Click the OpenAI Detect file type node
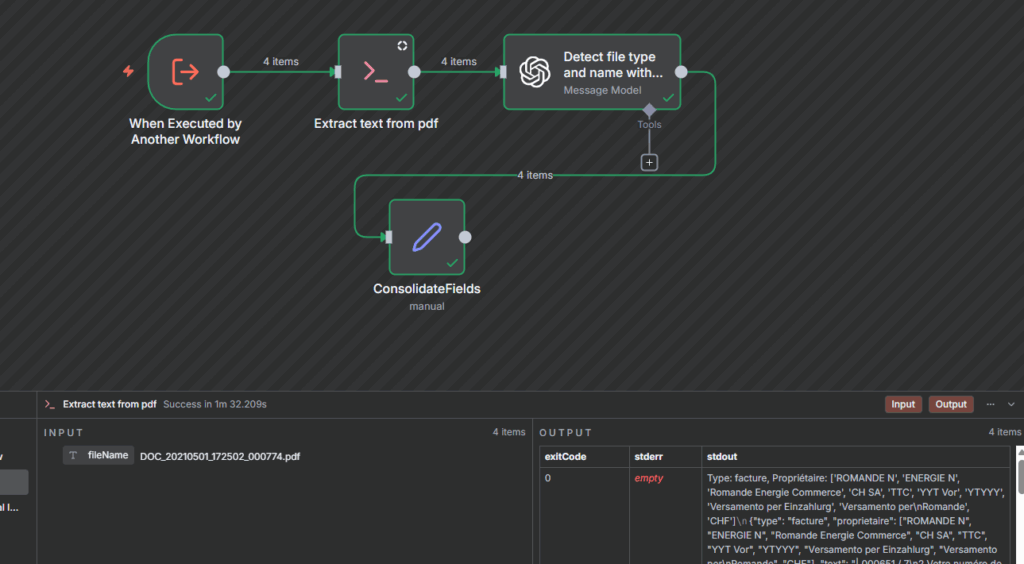The width and height of the screenshot is (1024, 564). pos(591,71)
